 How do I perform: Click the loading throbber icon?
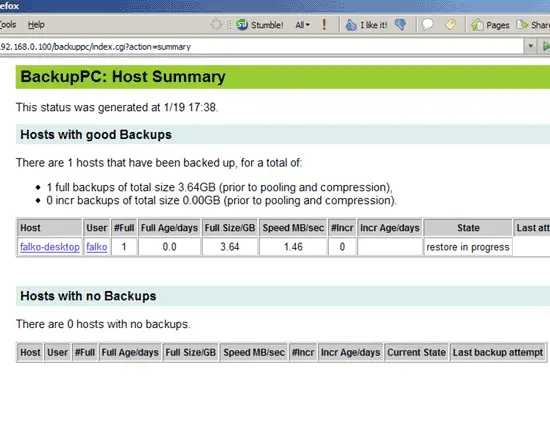pyautogui.click(x=216, y=25)
